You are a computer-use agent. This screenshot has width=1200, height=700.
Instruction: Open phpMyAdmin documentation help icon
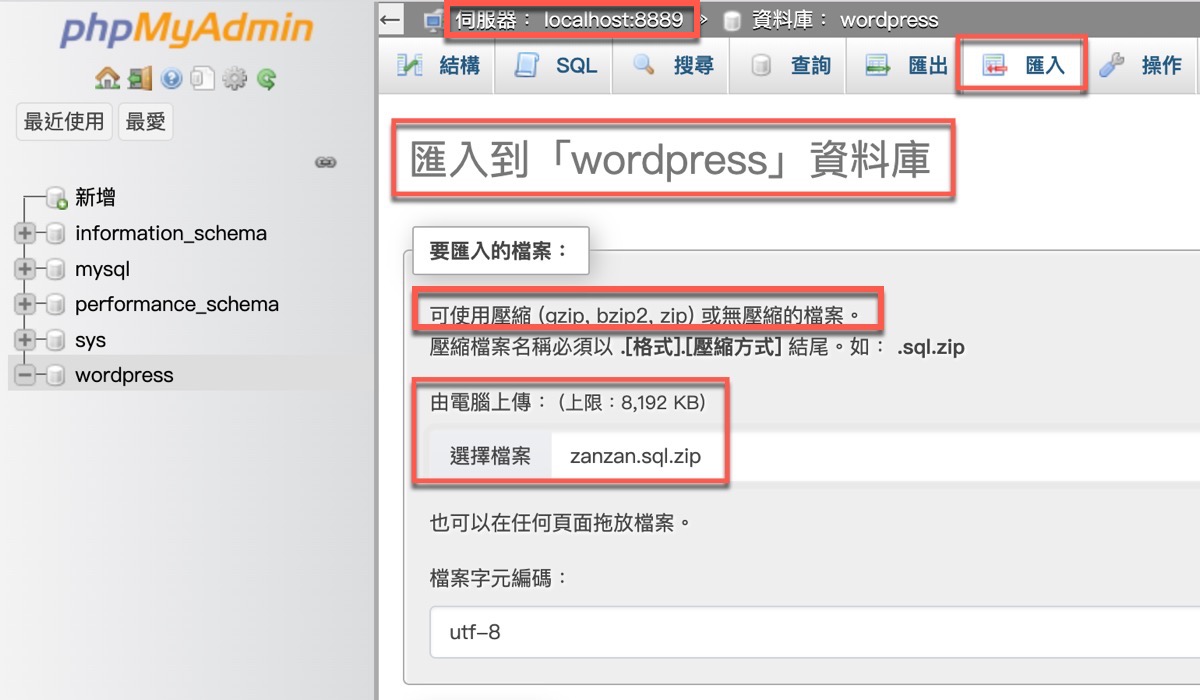coord(171,78)
